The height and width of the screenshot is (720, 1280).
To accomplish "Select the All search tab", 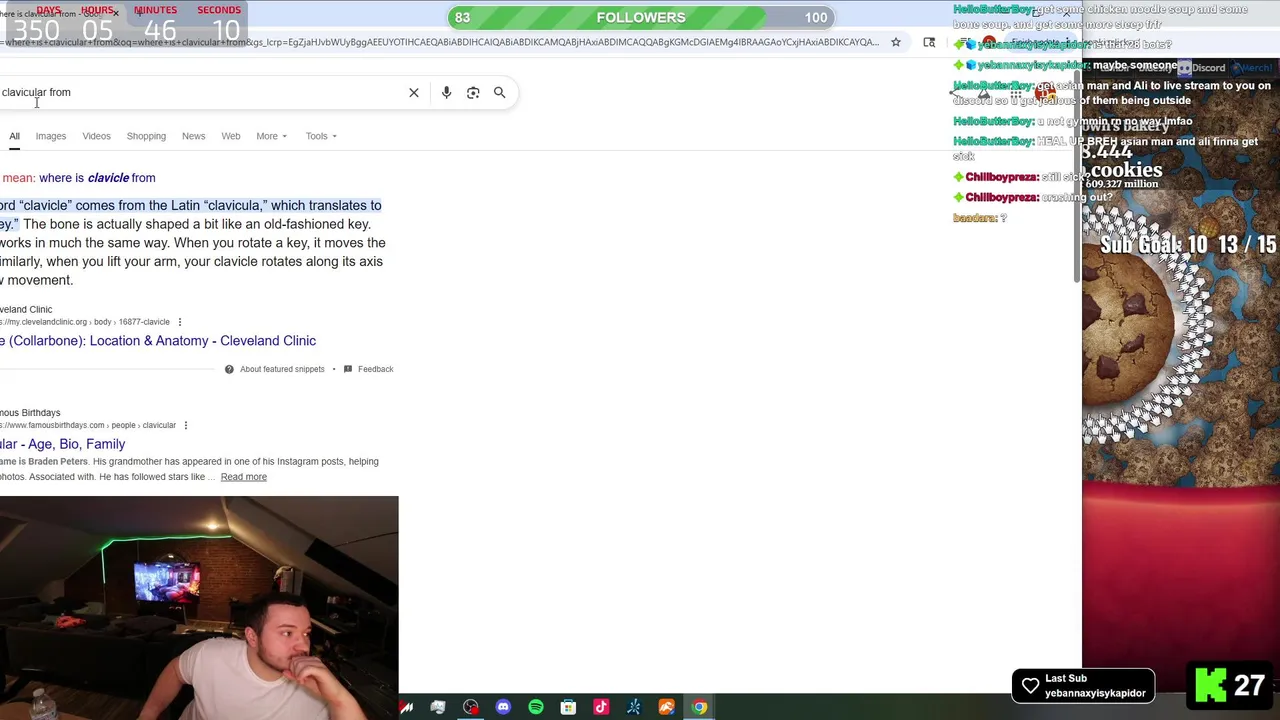I will click(x=14, y=136).
